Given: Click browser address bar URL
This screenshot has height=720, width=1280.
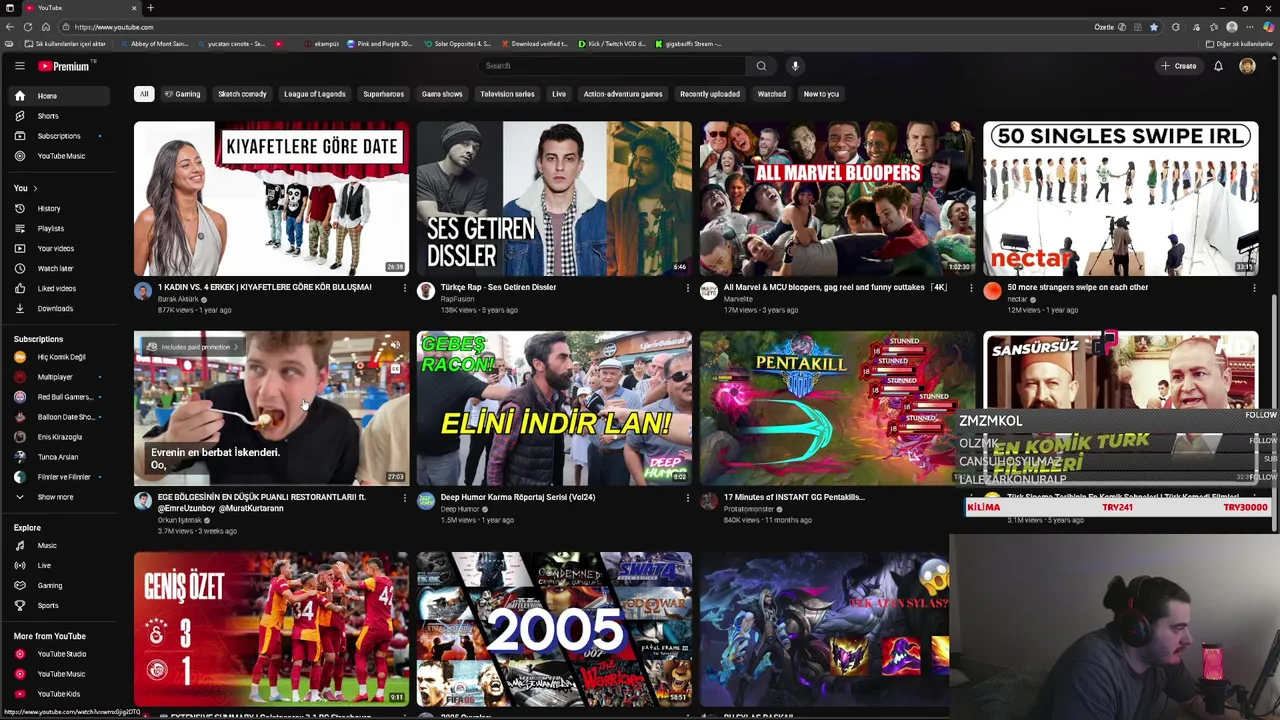Looking at the screenshot, I should click(113, 27).
